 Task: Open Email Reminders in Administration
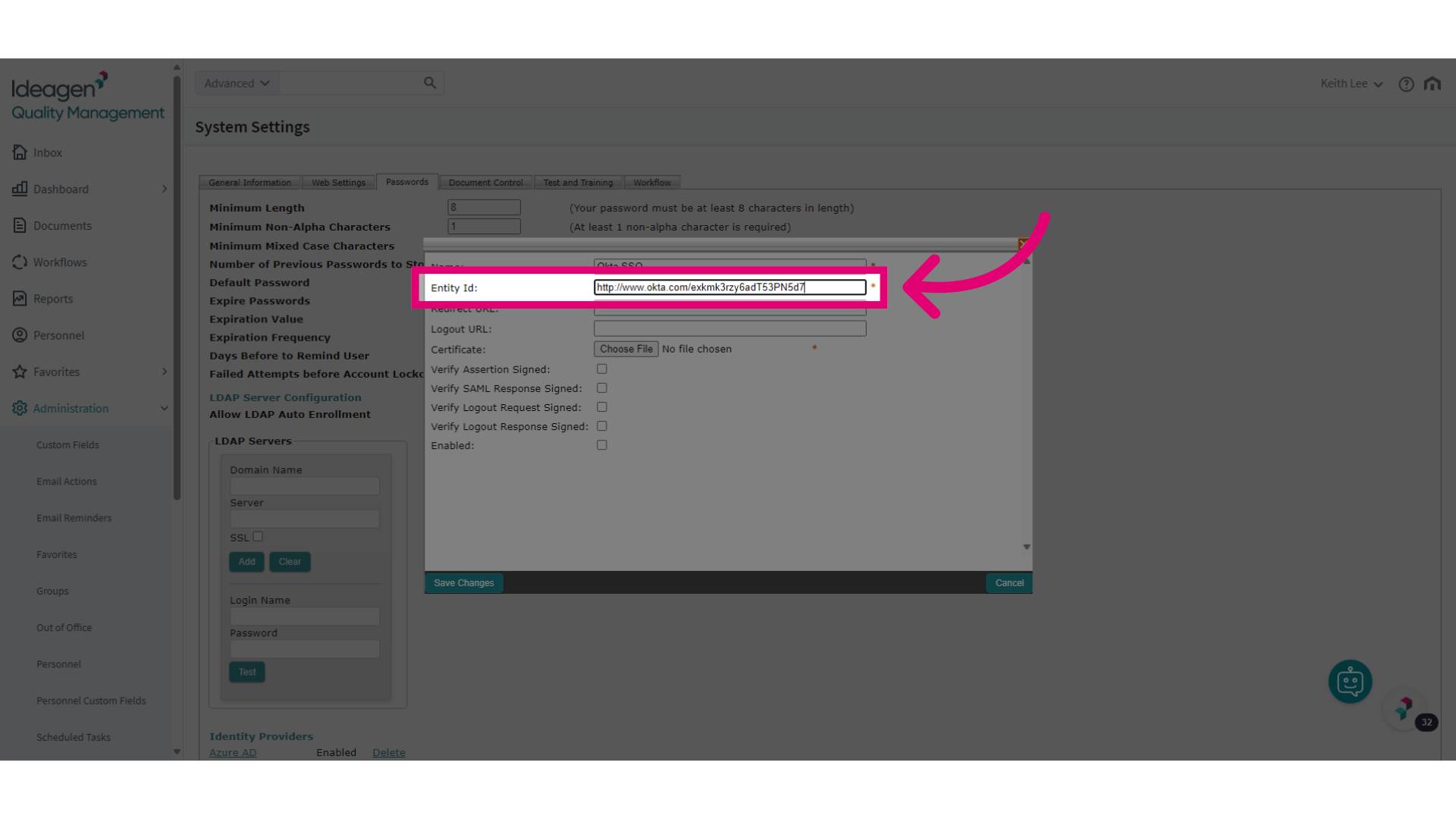click(74, 518)
